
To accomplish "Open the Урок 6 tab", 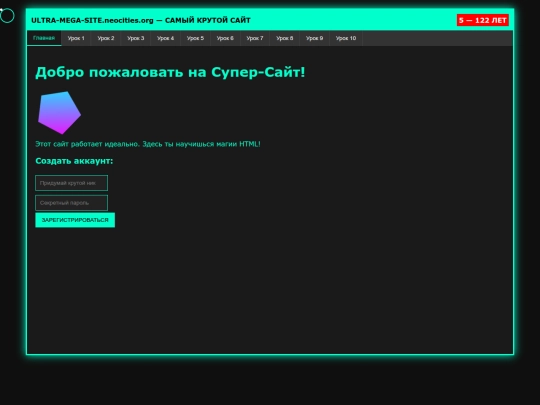I will (225, 38).
